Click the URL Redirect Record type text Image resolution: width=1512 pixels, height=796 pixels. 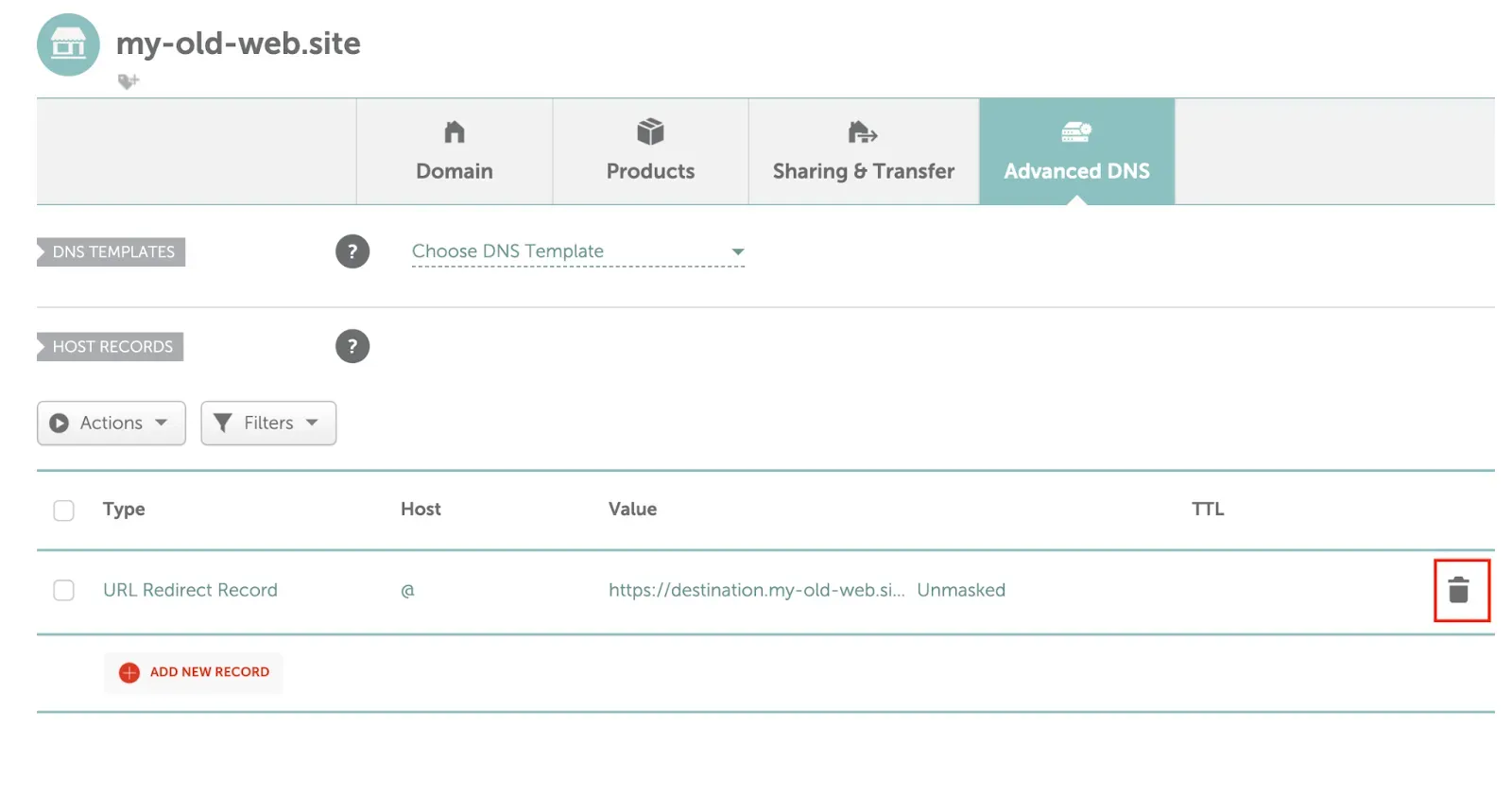click(190, 590)
